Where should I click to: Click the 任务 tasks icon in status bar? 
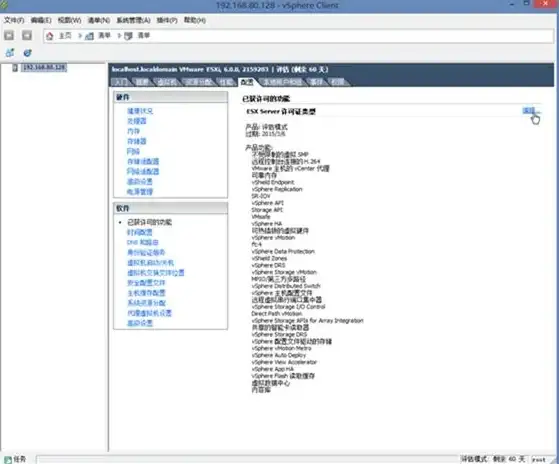point(8,459)
